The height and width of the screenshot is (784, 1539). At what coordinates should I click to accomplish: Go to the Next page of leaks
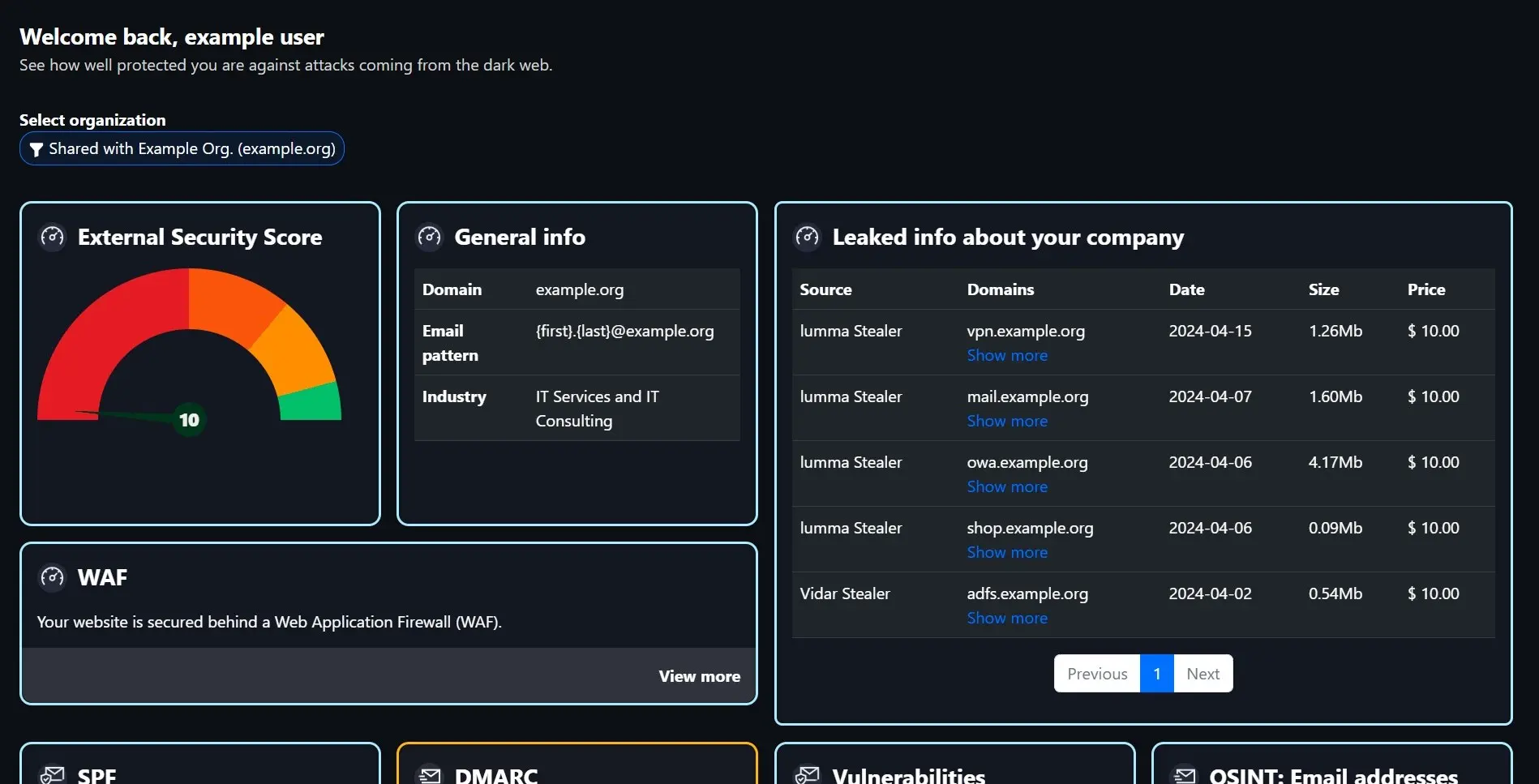coord(1202,674)
